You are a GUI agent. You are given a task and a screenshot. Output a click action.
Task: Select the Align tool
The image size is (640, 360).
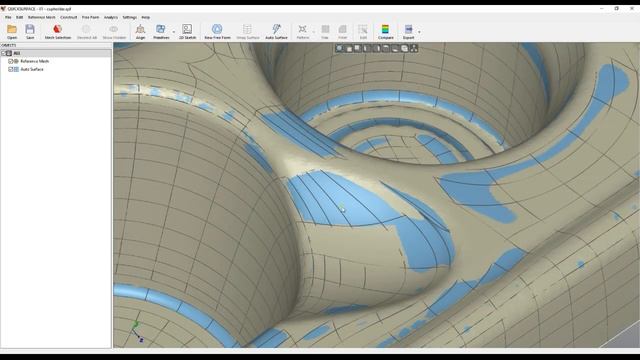pyautogui.click(x=140, y=31)
